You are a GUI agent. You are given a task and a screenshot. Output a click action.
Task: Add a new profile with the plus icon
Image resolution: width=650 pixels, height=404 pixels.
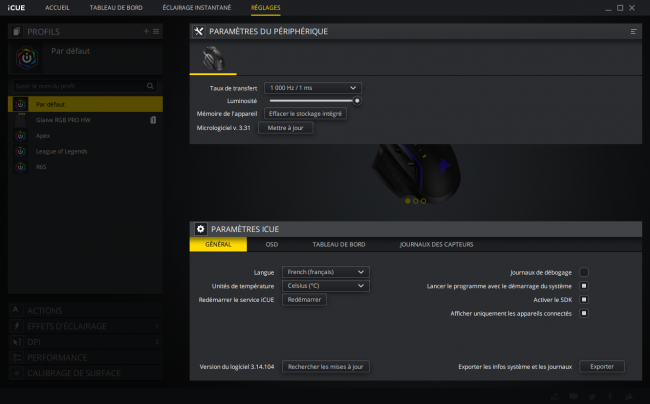tap(146, 31)
